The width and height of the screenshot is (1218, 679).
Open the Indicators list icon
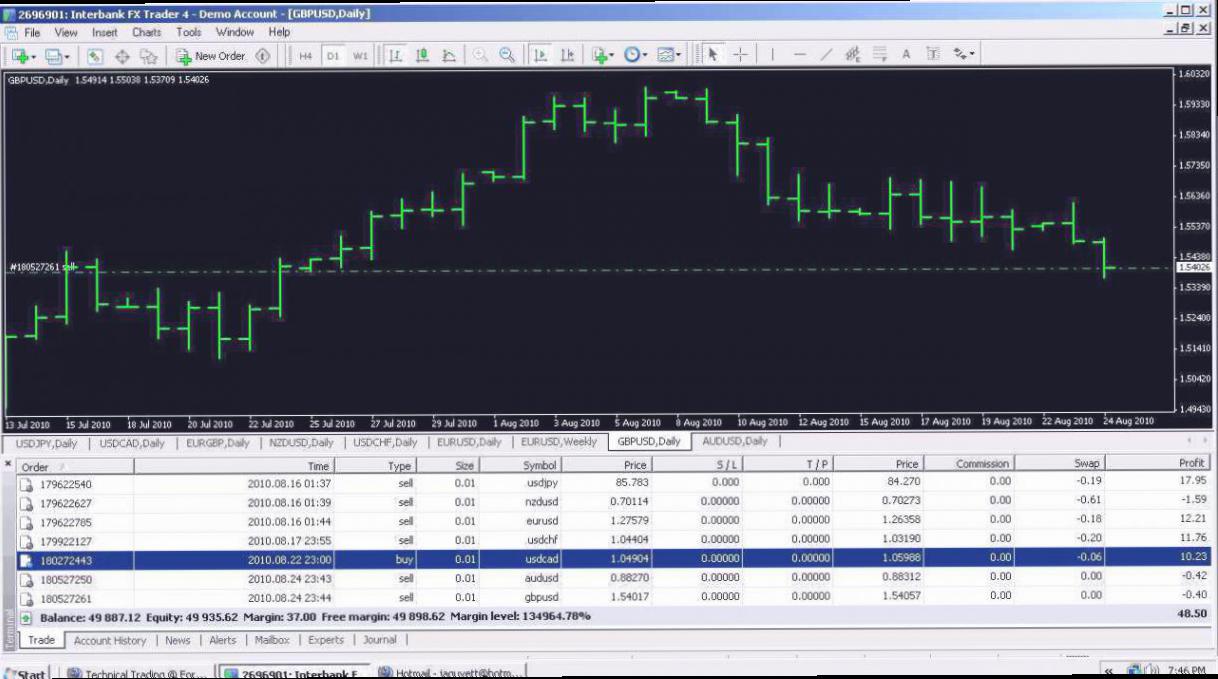[x=598, y=56]
